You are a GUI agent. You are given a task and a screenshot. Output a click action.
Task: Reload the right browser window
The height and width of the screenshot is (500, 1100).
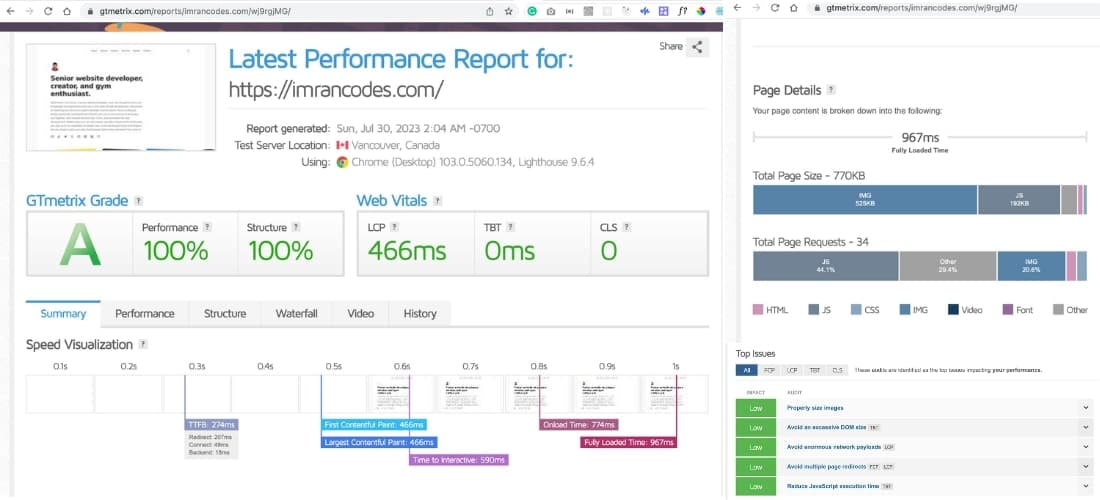tap(774, 8)
